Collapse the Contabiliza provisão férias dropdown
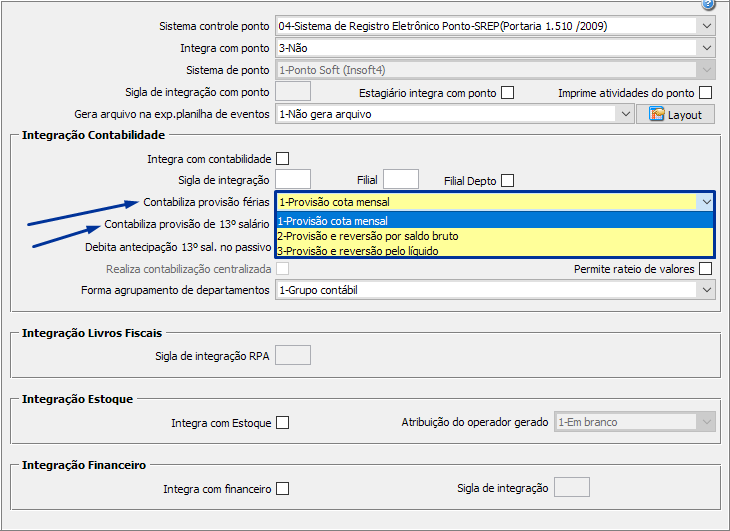Screen dimensions: 730x531 [706, 202]
